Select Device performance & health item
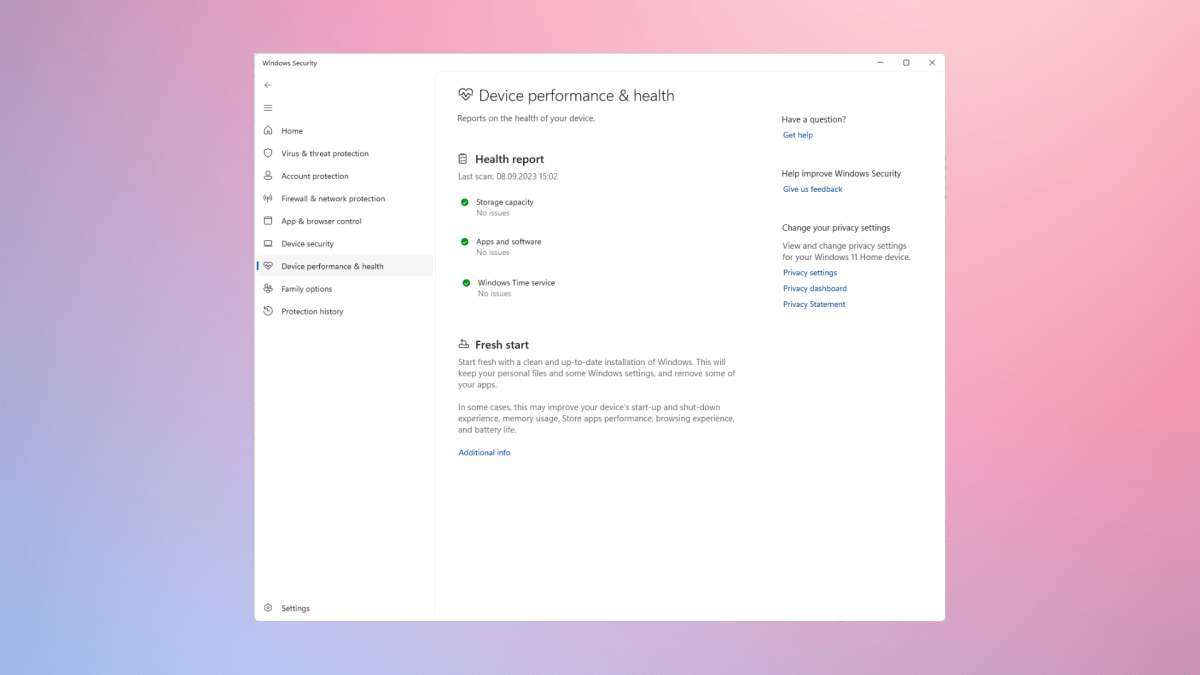Image resolution: width=1200 pixels, height=675 pixels. (x=344, y=266)
